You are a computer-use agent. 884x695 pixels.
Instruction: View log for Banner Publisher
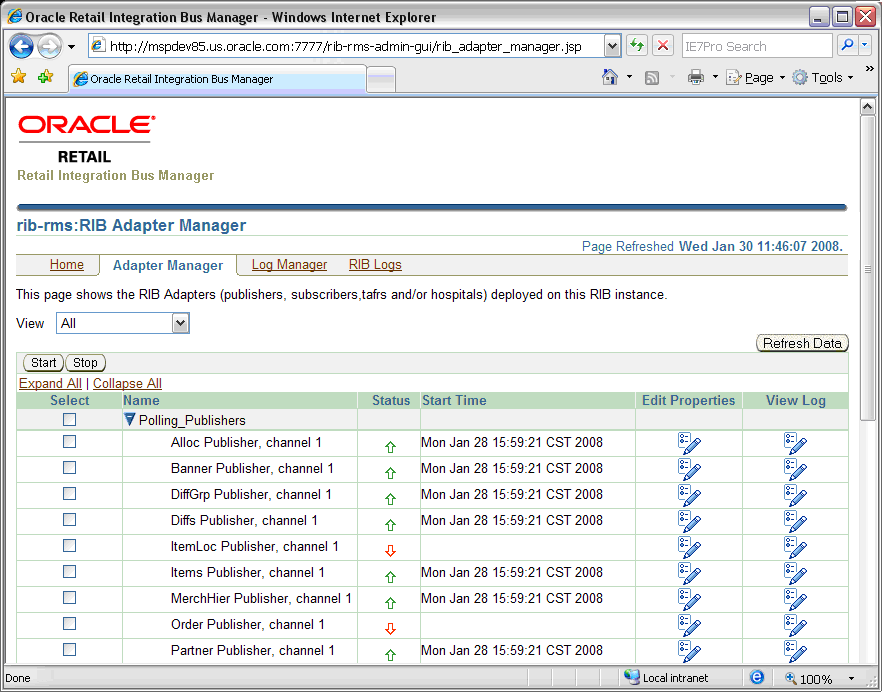coord(795,470)
